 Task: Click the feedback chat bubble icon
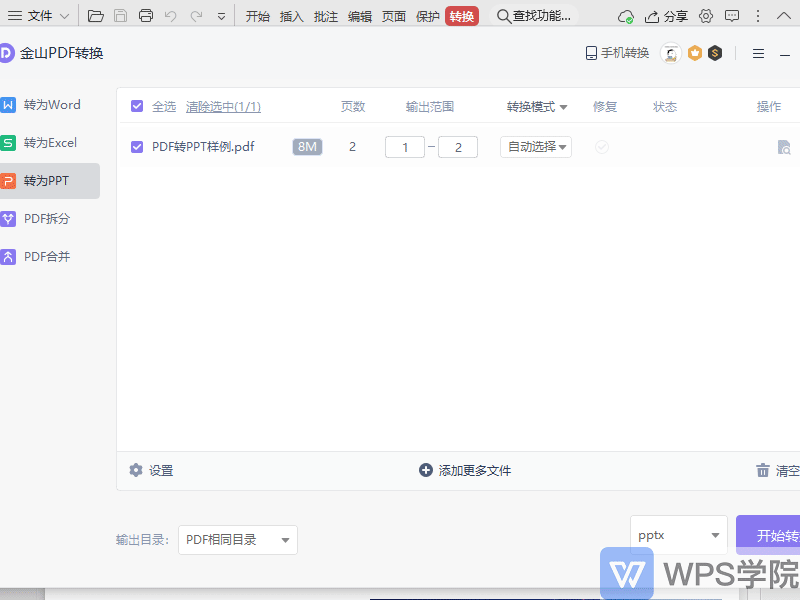(x=732, y=16)
